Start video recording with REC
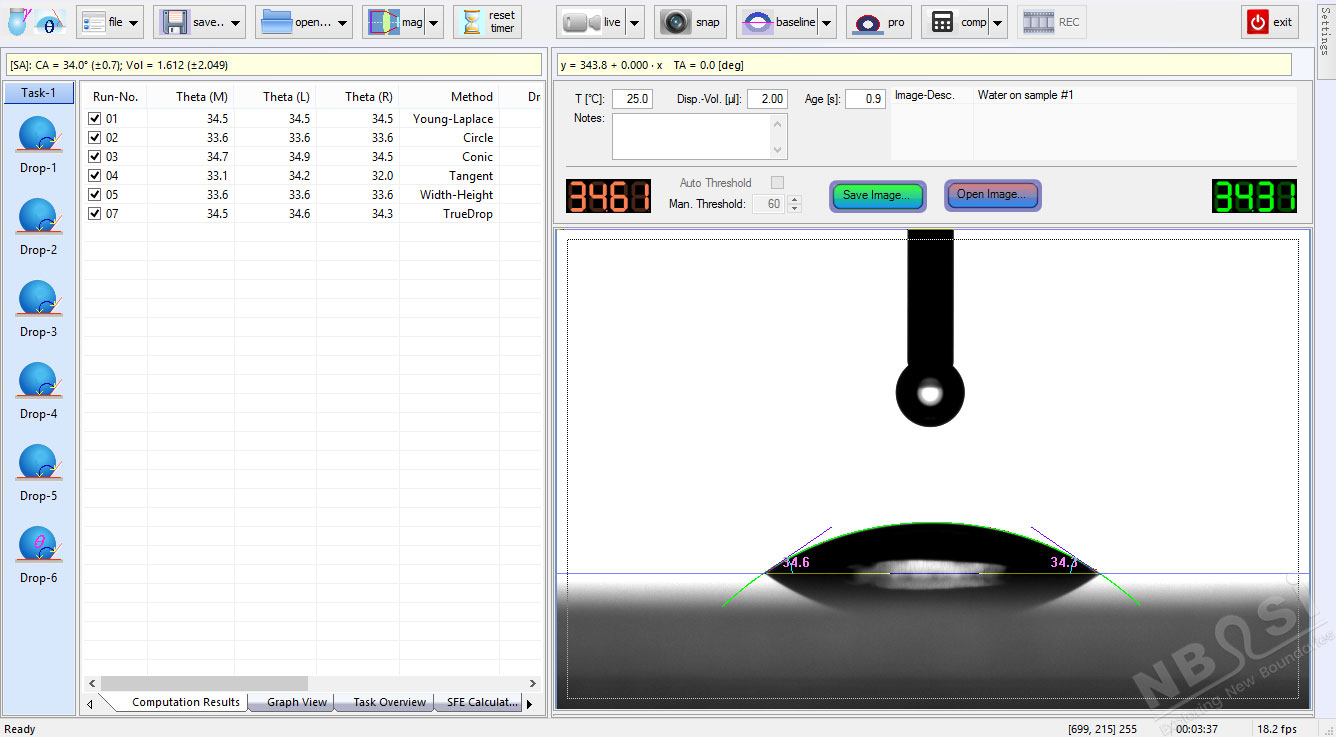 [x=1050, y=21]
